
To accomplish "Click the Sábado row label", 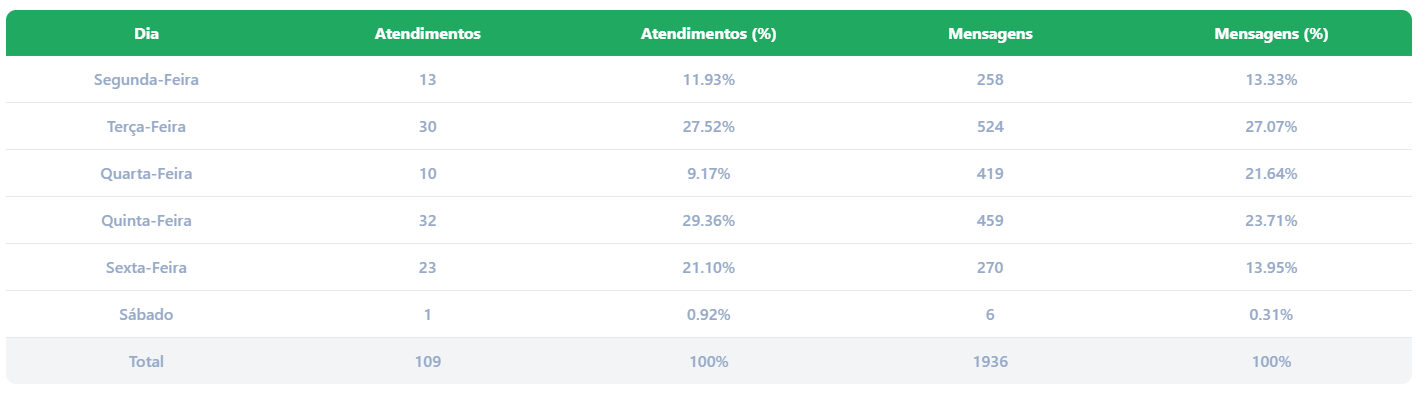I will pyautogui.click(x=146, y=315).
